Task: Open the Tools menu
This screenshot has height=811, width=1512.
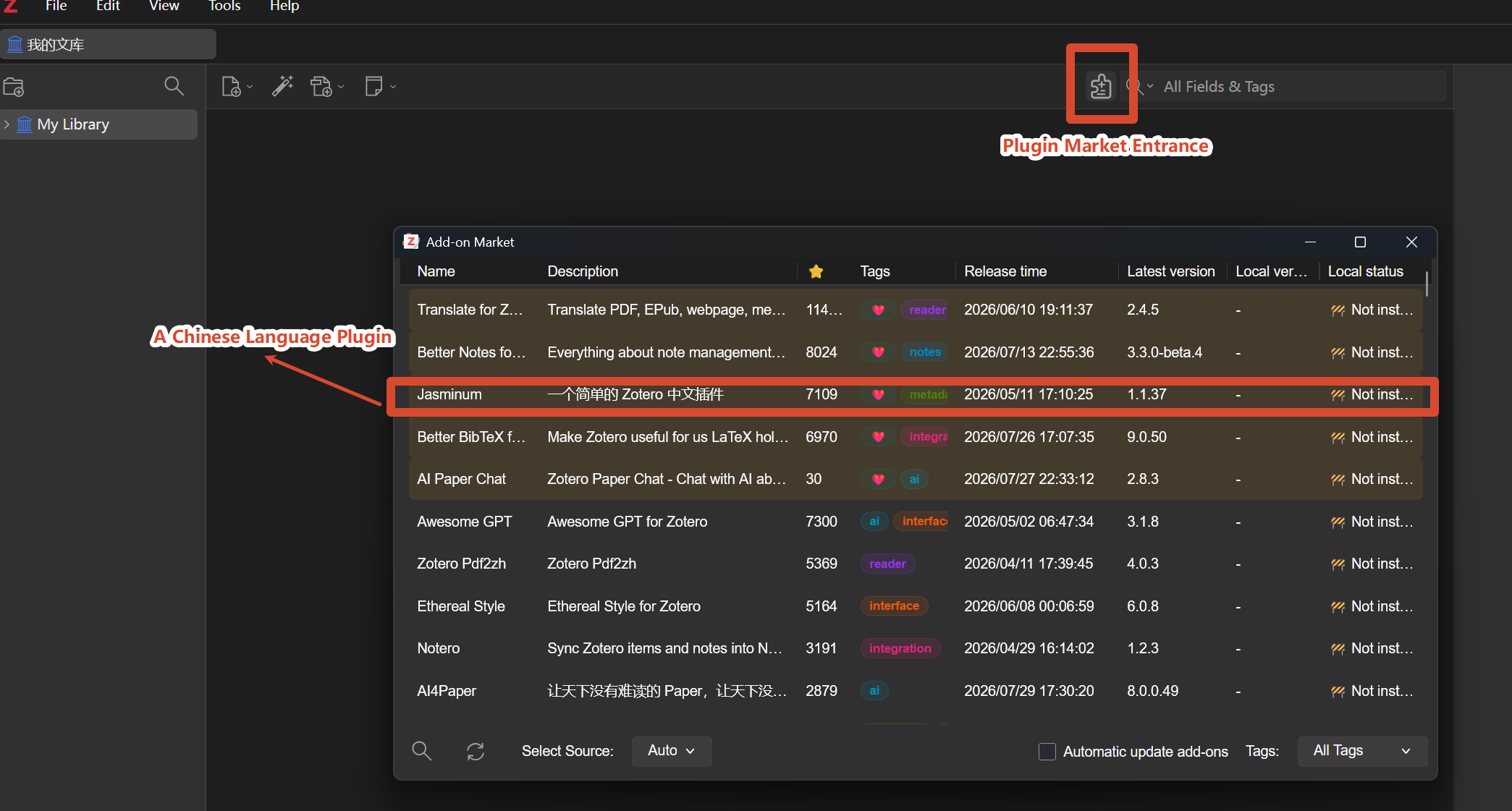Action: click(224, 7)
